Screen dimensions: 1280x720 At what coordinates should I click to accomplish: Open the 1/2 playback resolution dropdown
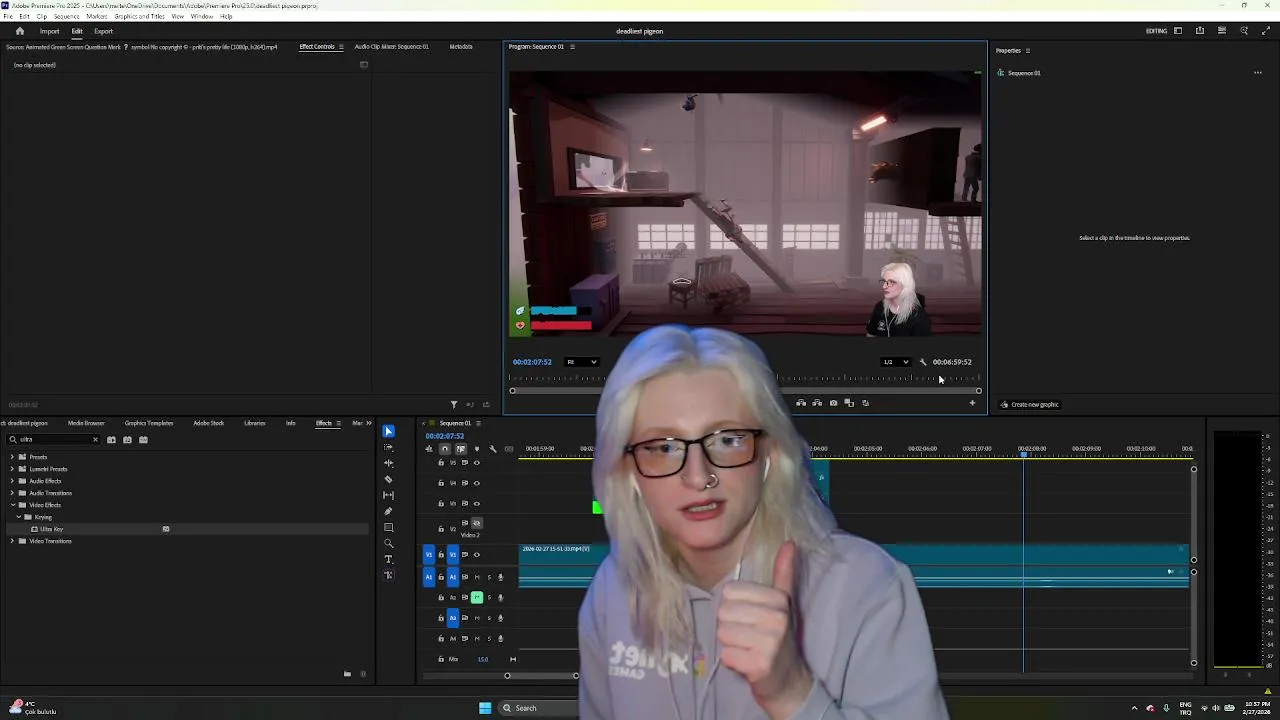pyautogui.click(x=895, y=362)
